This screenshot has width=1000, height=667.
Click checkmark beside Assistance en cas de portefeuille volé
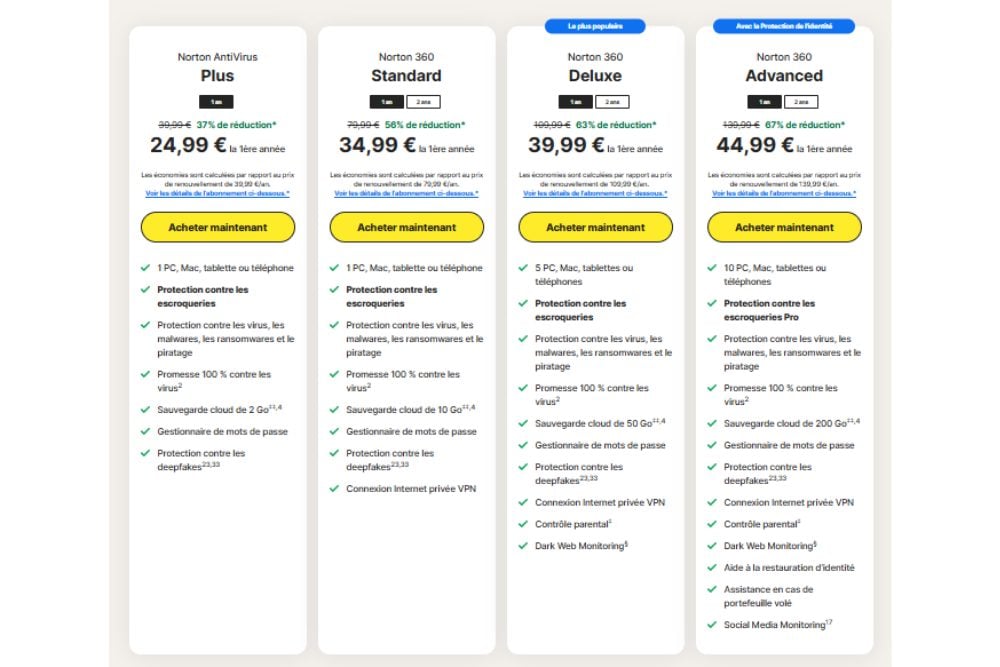point(713,590)
